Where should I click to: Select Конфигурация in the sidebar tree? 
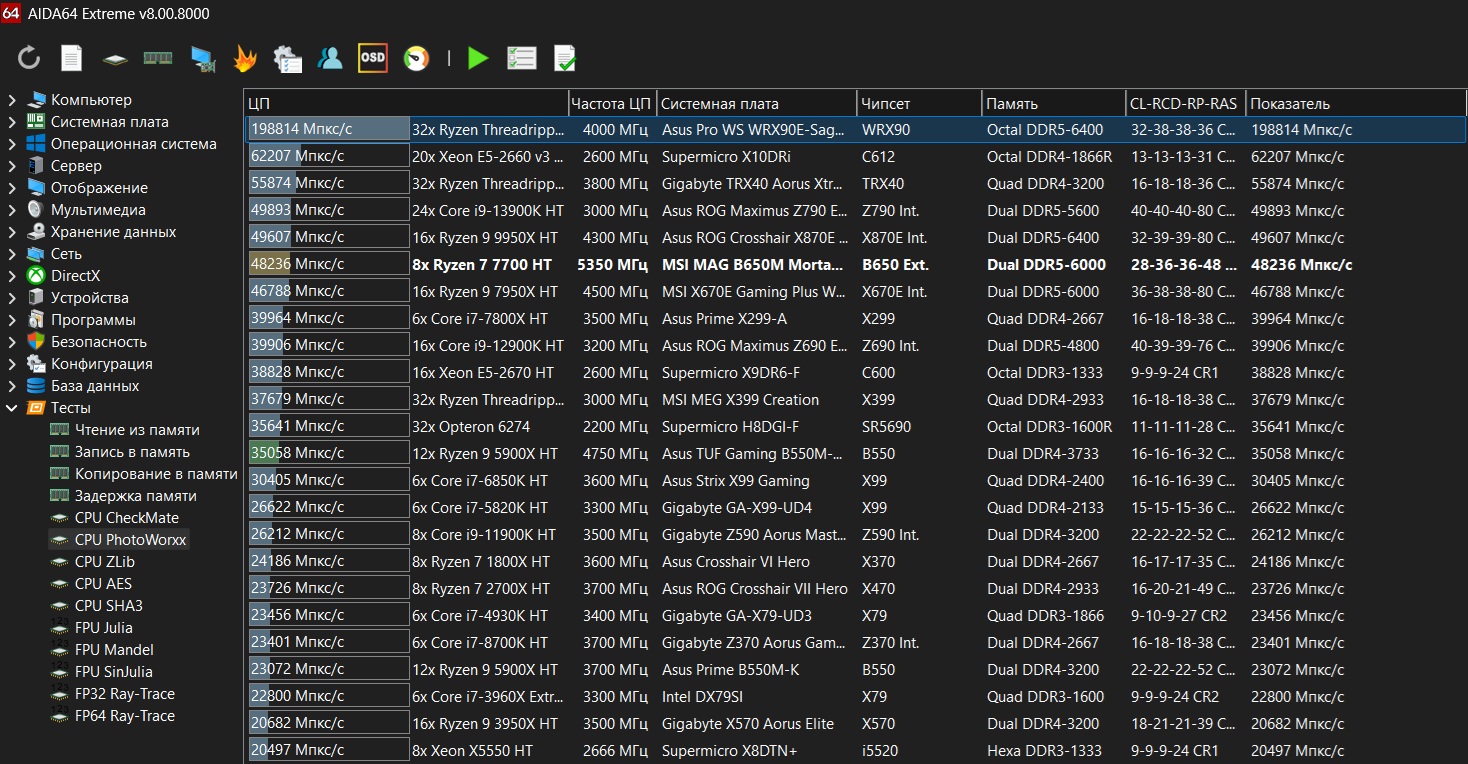102,364
